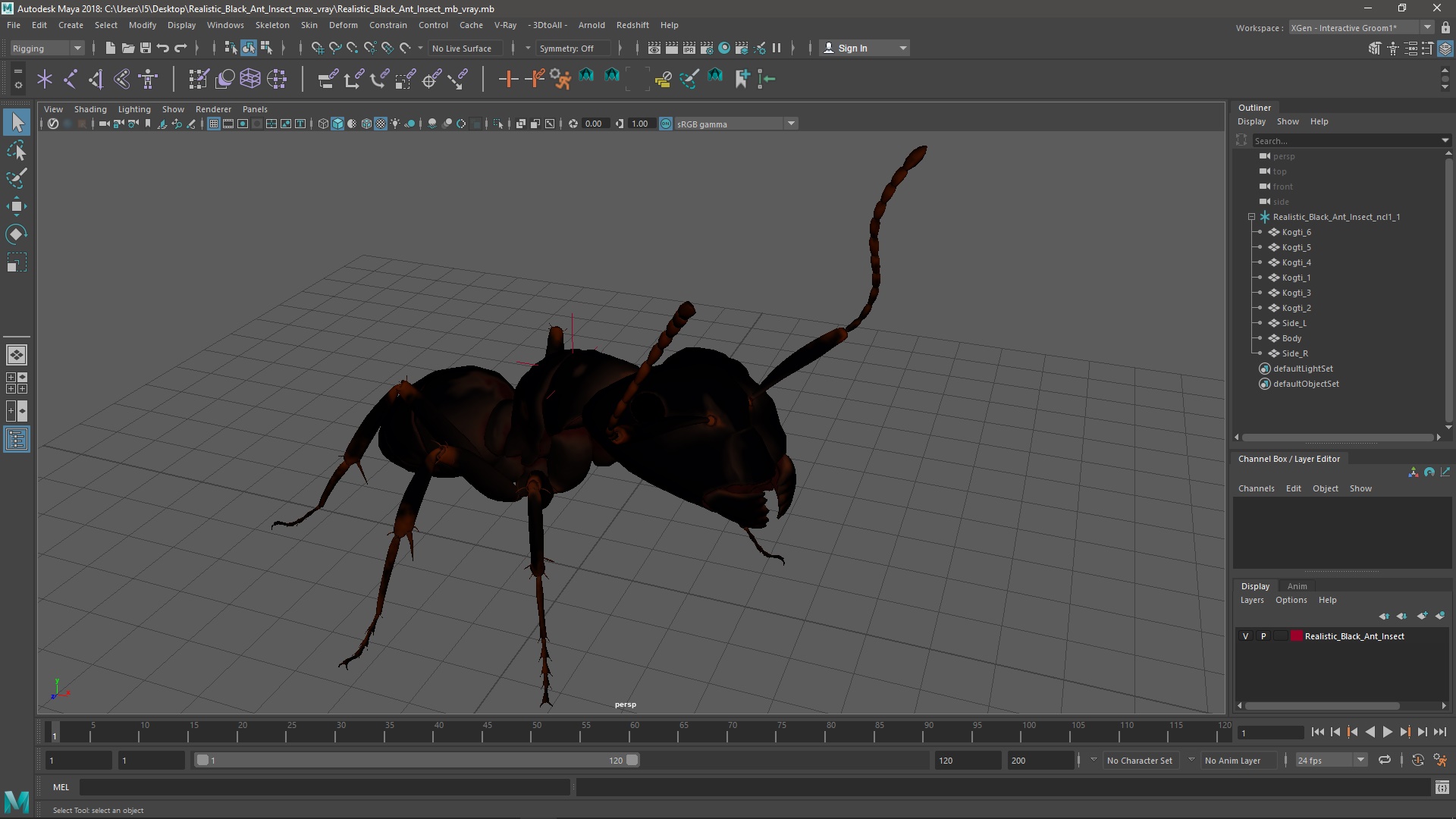Toggle layer visibility V for Realistic_Black_Ant_Insect
The height and width of the screenshot is (819, 1456).
pyautogui.click(x=1245, y=636)
